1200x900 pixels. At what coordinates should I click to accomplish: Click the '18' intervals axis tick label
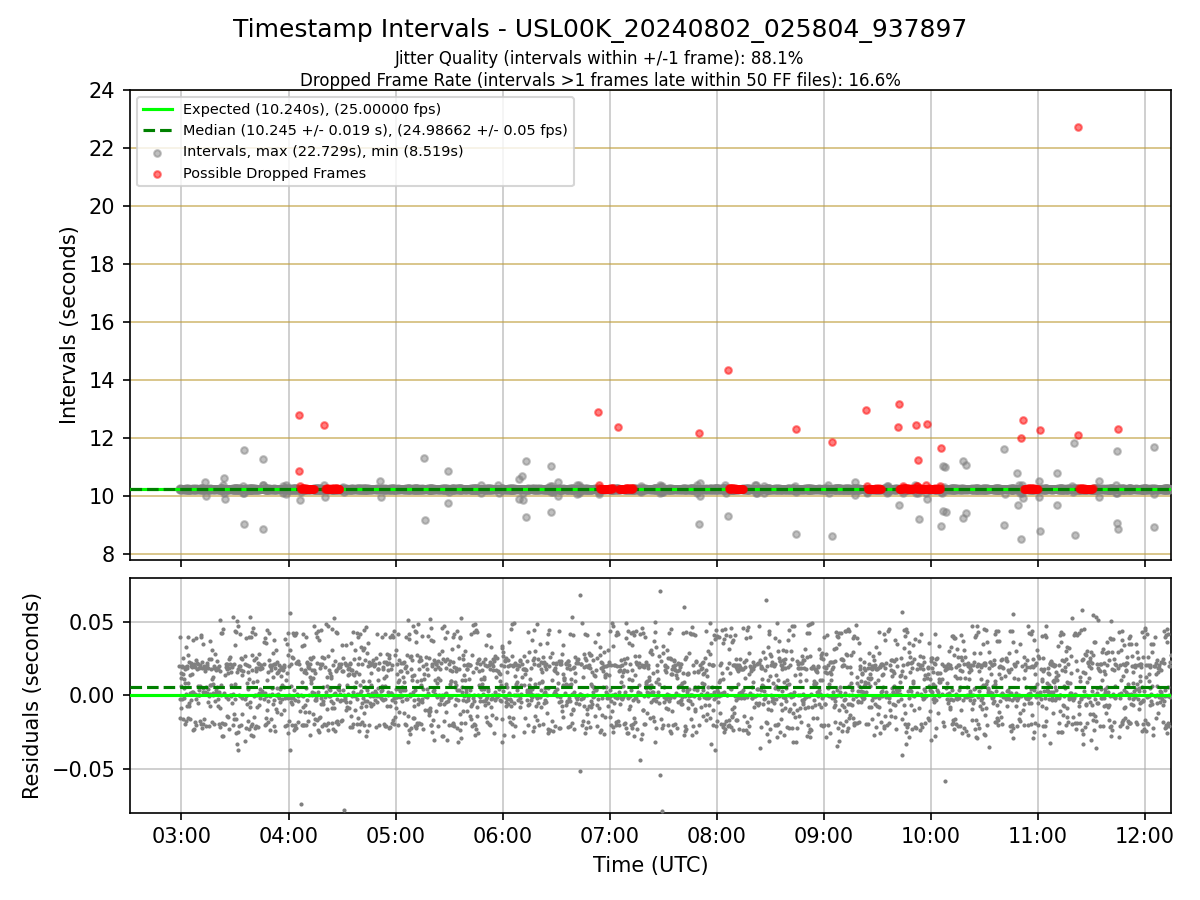click(x=101, y=265)
